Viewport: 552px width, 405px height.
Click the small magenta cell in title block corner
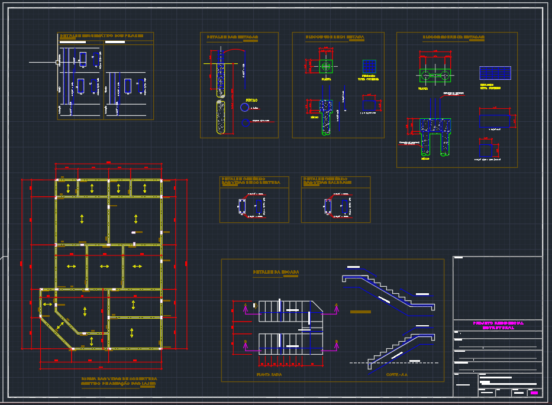coord(534,393)
